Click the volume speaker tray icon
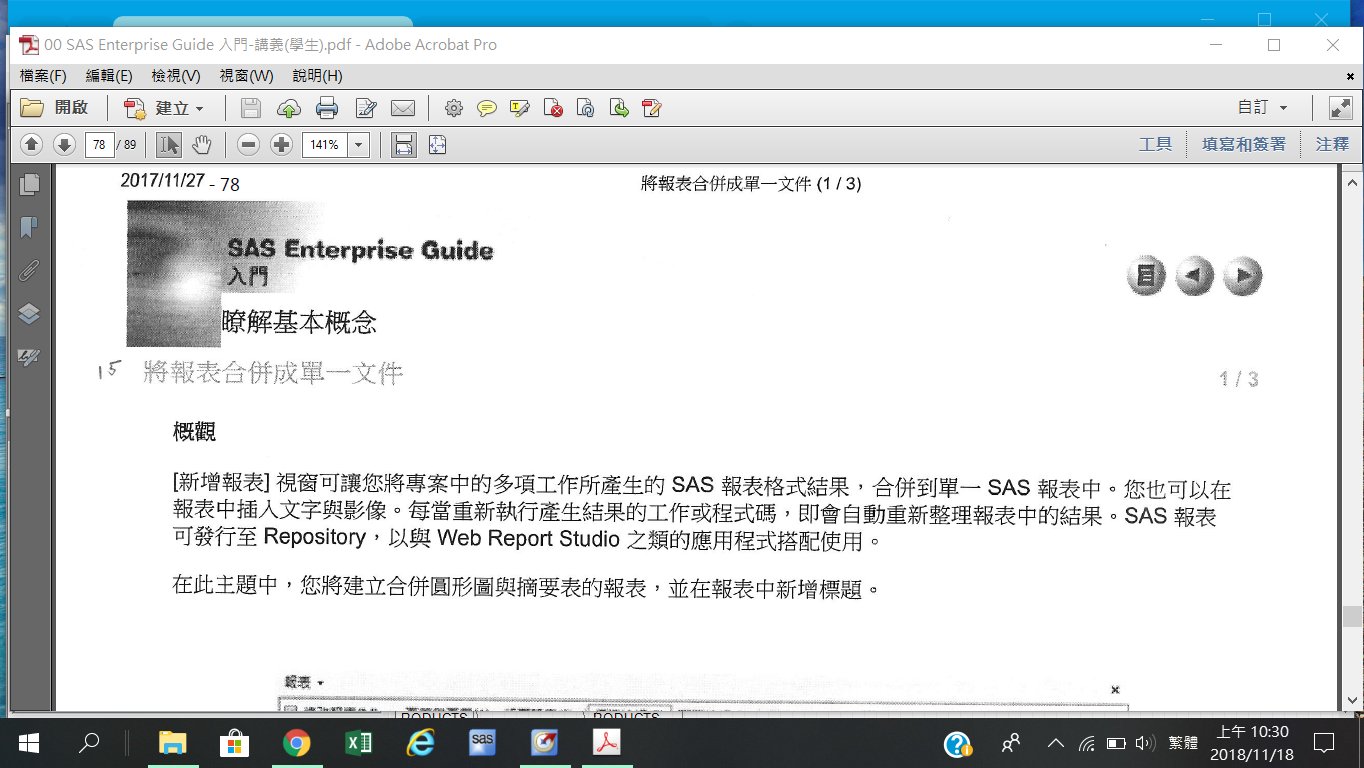 (1146, 743)
